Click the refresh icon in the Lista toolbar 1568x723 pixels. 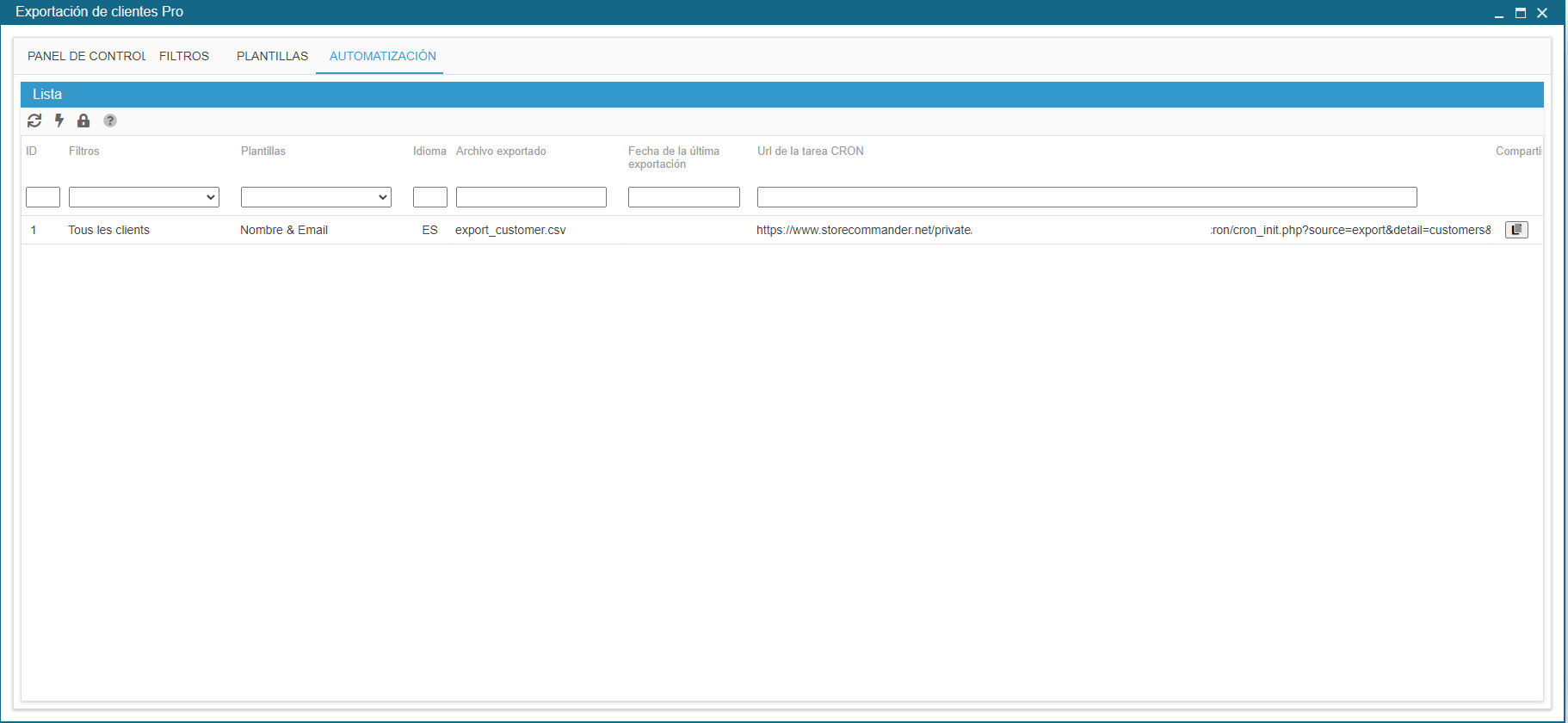34,120
